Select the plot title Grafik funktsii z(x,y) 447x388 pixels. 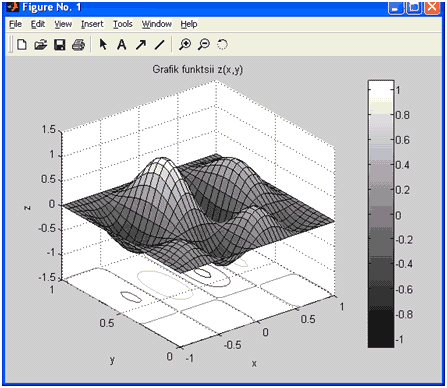point(198,69)
